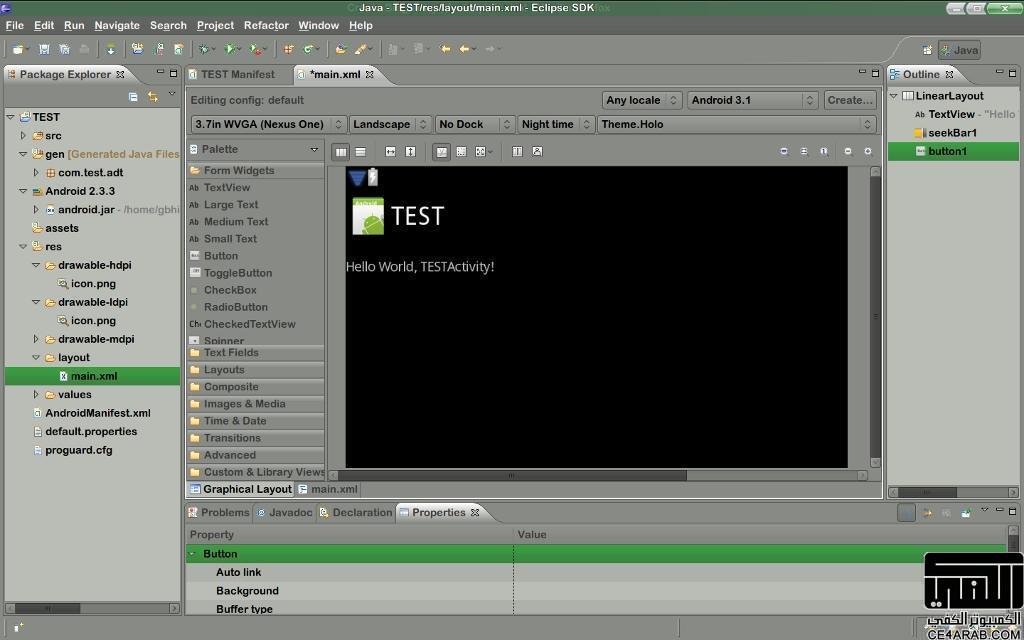Open the Night time dropdown
This screenshot has width=1024, height=640.
[x=556, y=124]
